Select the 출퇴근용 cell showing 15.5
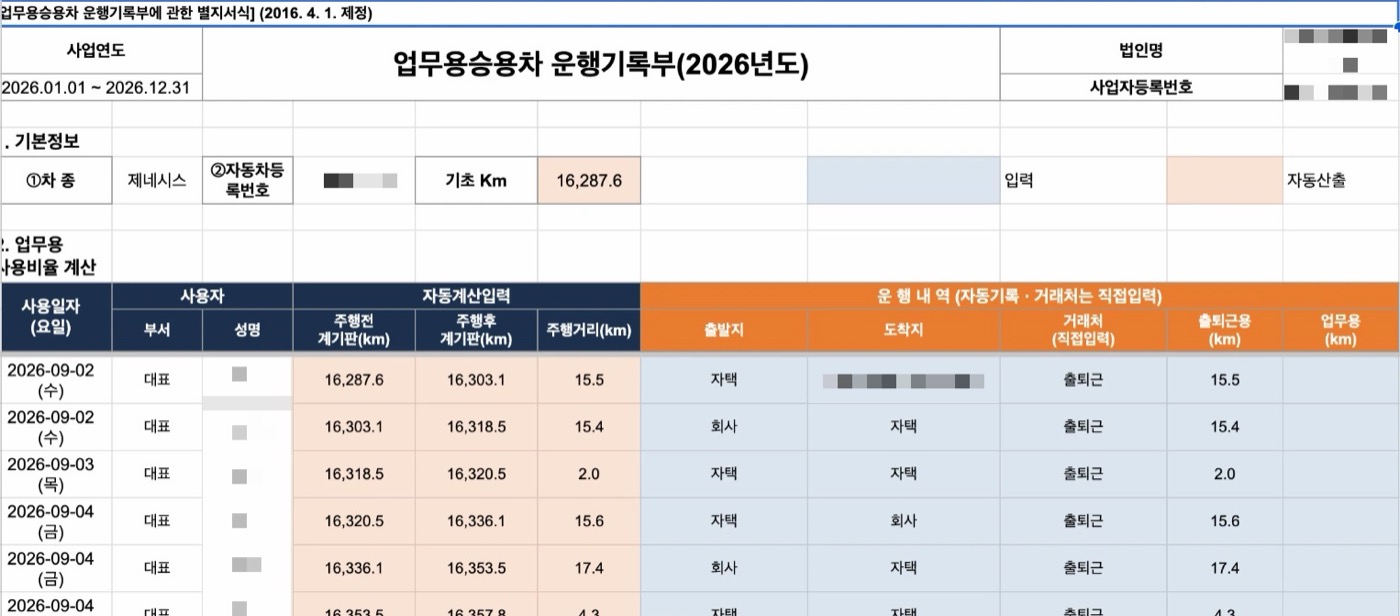The width and height of the screenshot is (1400, 616). pyautogui.click(x=1224, y=380)
